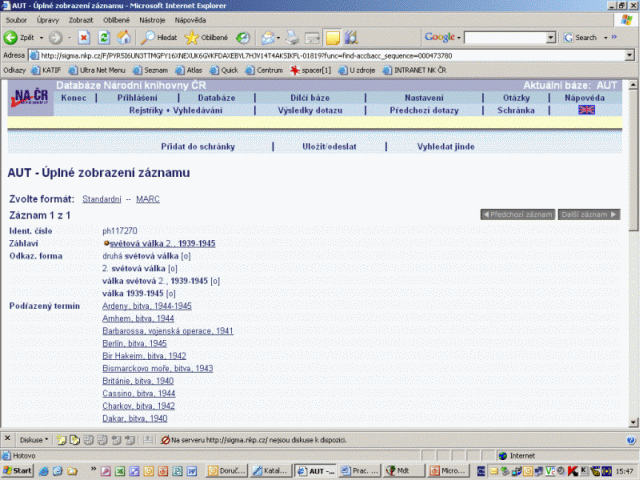Toggle the yellow Discuss note icon

coord(333,38)
